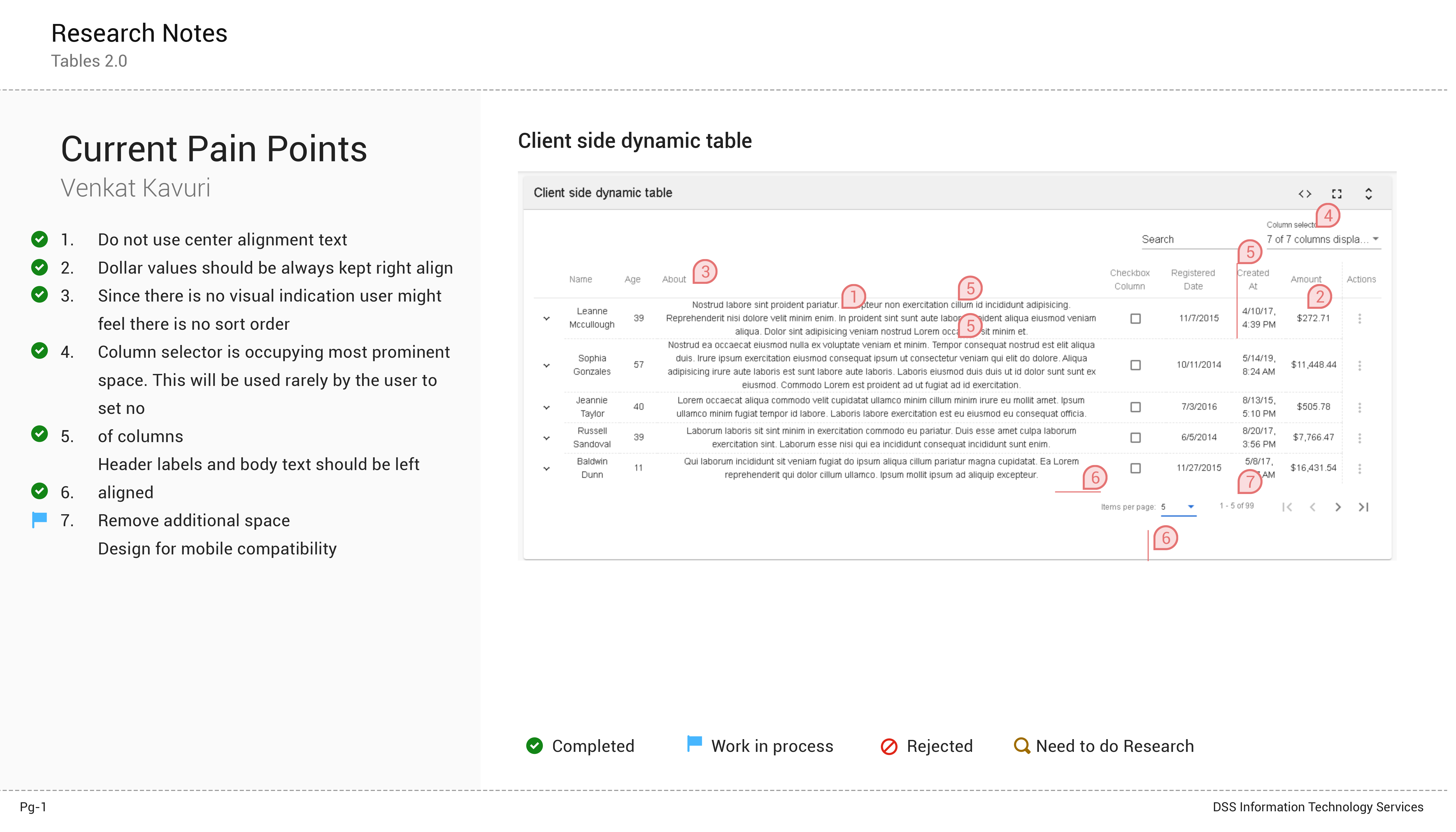Tick the checkbox in Leanne Mccullough row
1456x832 pixels.
1135,319
